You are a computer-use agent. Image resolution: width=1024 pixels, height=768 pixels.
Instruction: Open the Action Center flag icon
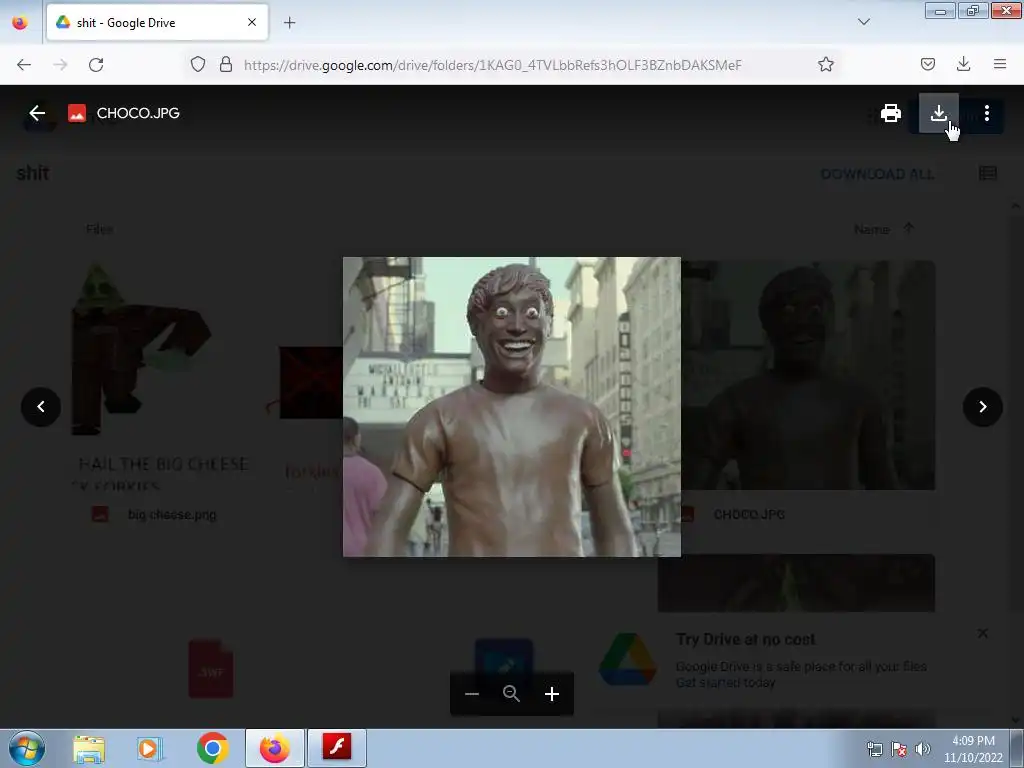click(x=899, y=749)
